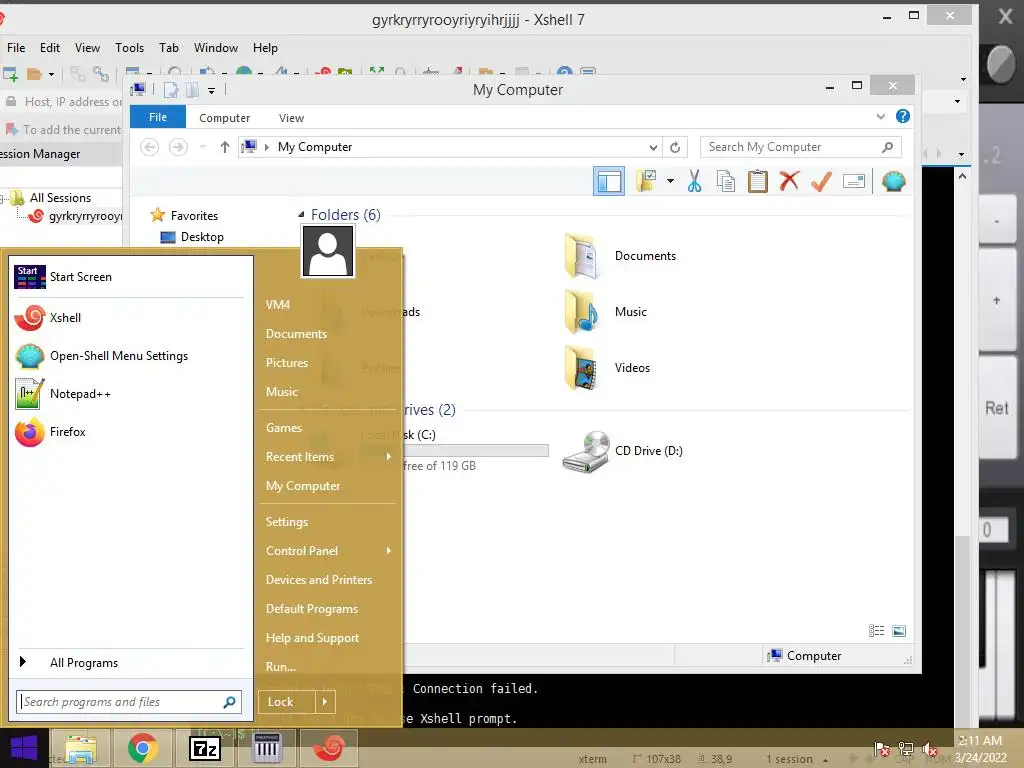
Task: Click the Paste clipboard icon
Action: coord(758,182)
